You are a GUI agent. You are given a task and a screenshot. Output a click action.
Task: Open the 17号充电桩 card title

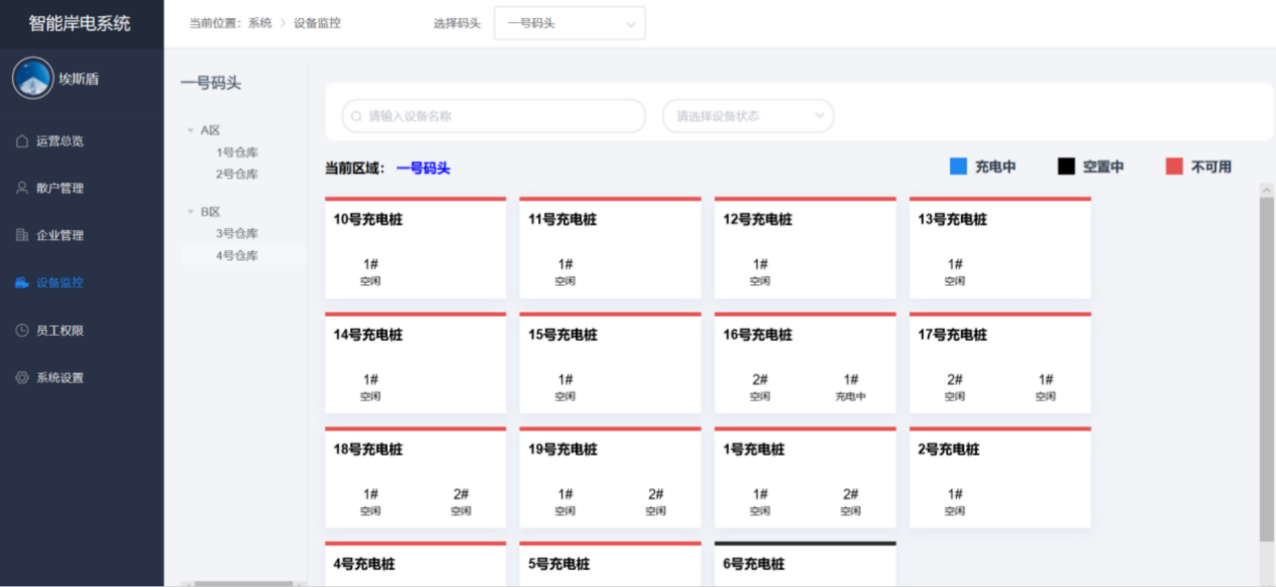tap(953, 335)
